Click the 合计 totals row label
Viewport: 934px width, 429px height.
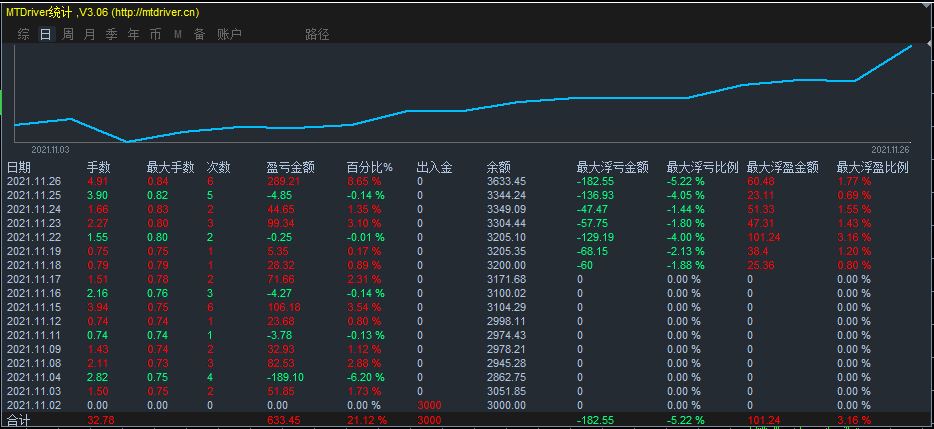point(18,420)
